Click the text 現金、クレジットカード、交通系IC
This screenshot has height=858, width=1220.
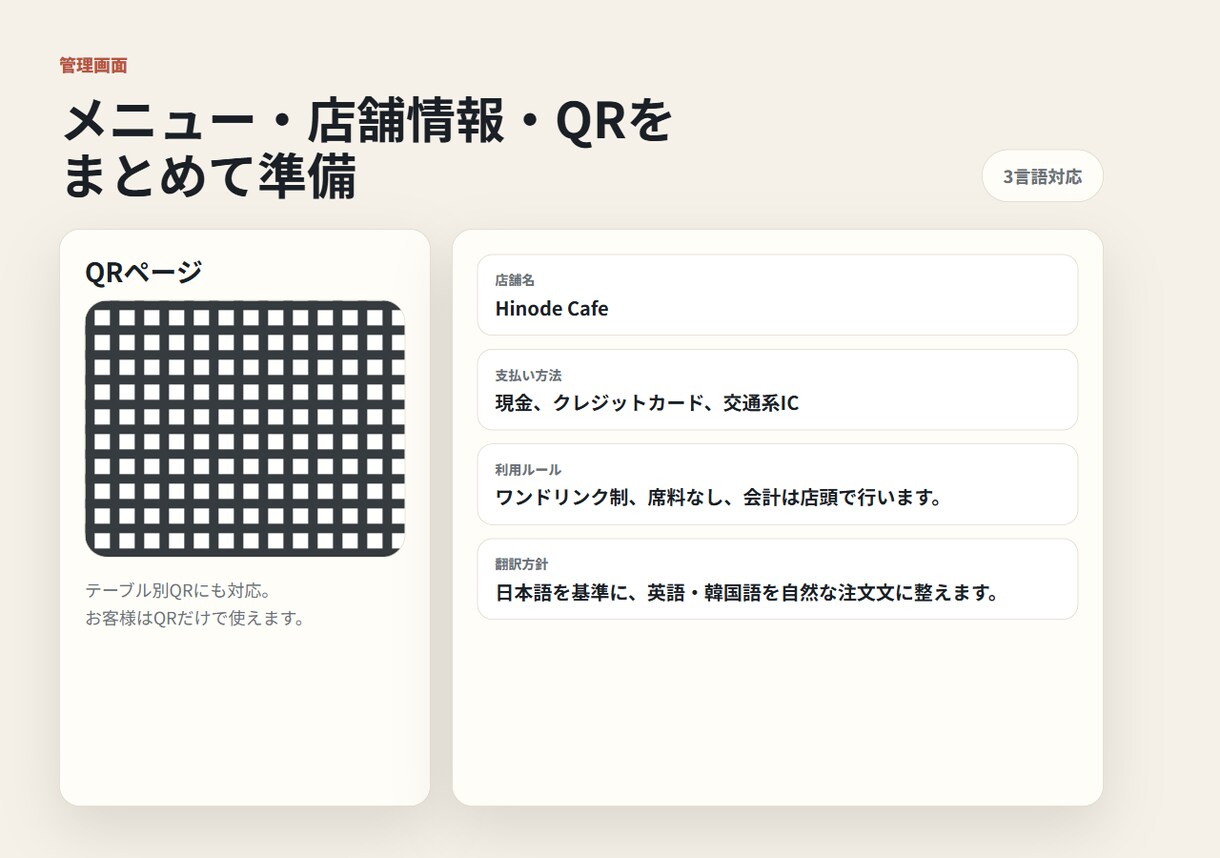(x=647, y=403)
